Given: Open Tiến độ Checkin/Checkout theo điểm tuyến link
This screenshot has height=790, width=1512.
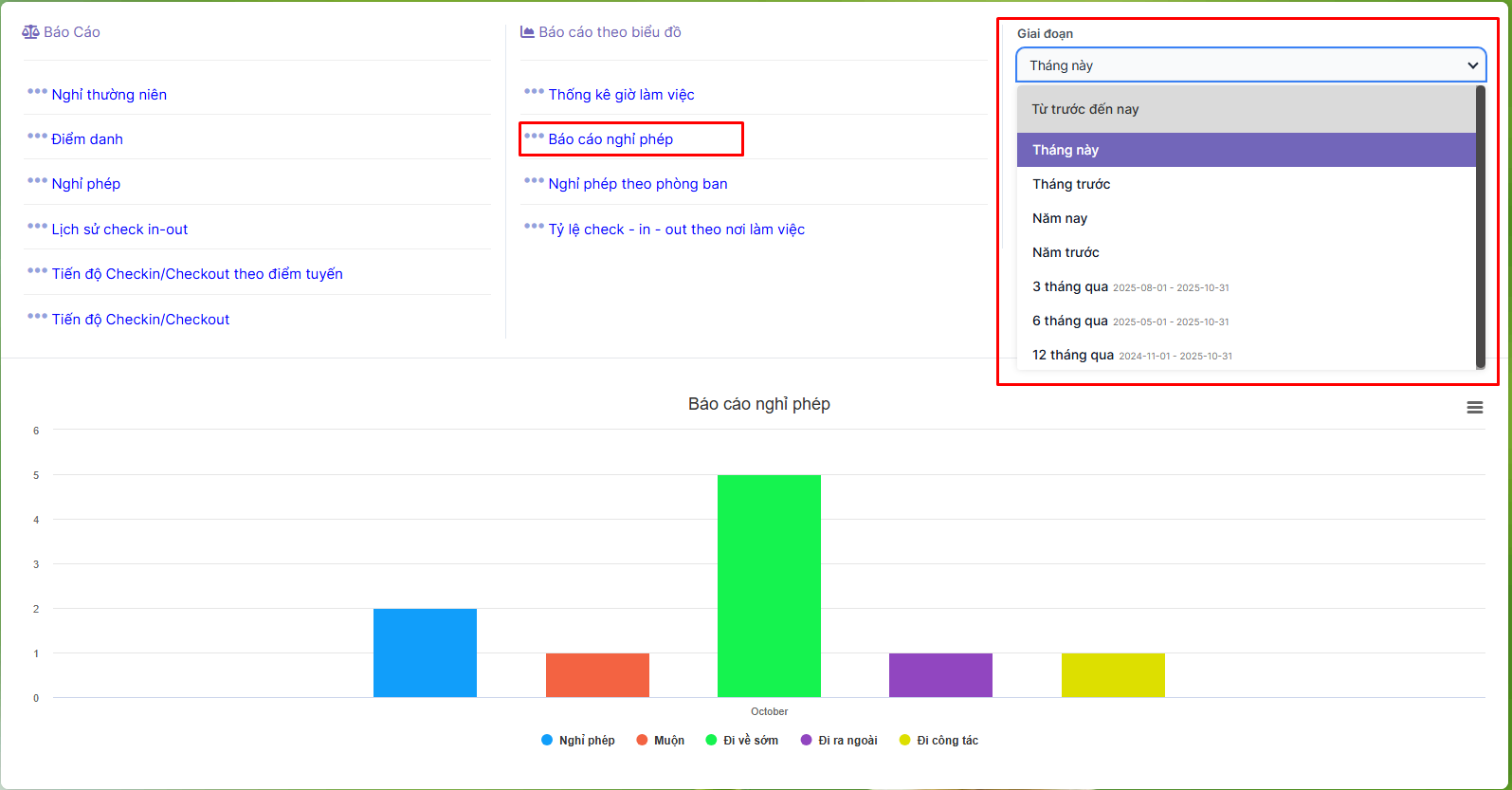Looking at the screenshot, I should [x=197, y=274].
